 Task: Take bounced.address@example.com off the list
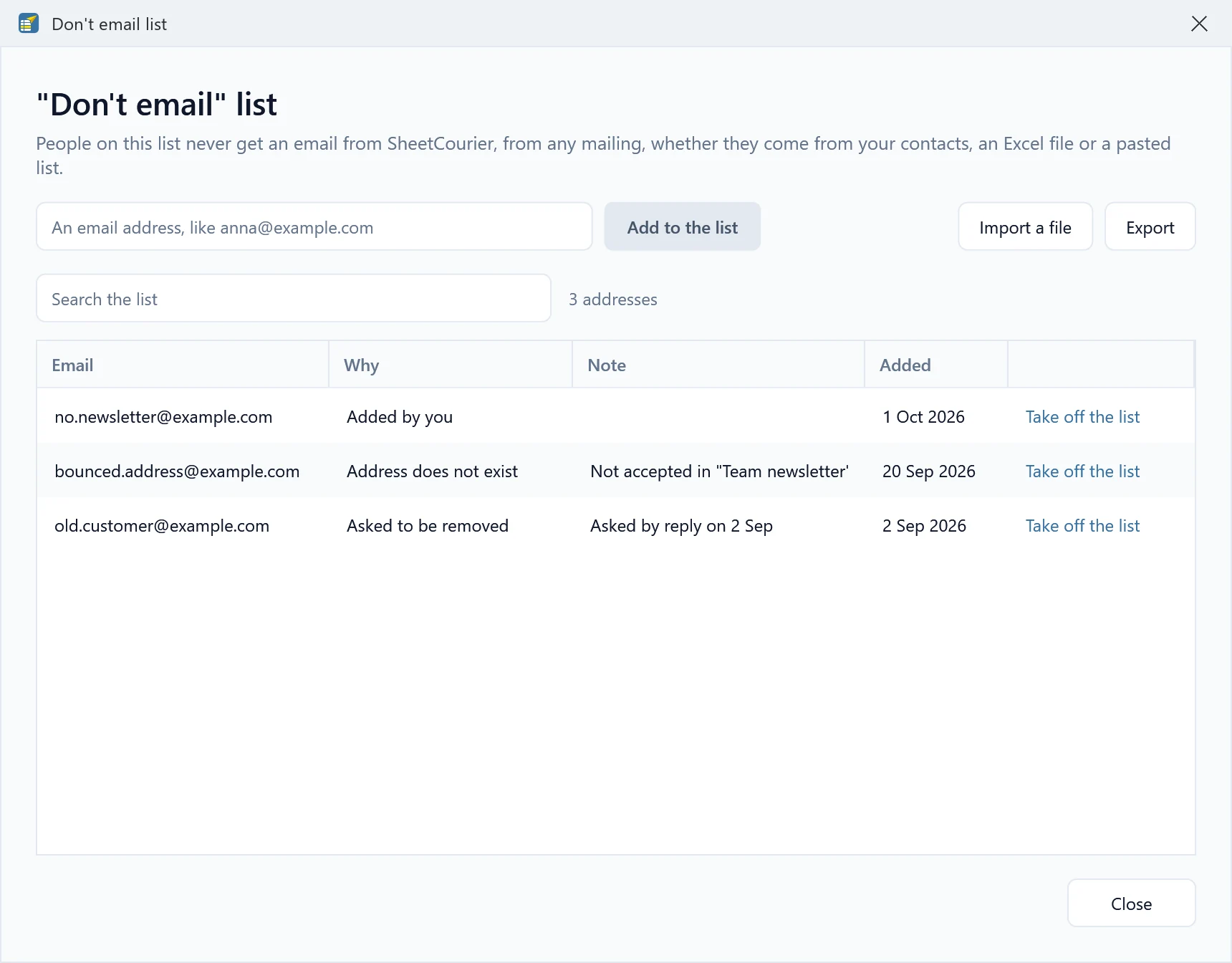1082,471
